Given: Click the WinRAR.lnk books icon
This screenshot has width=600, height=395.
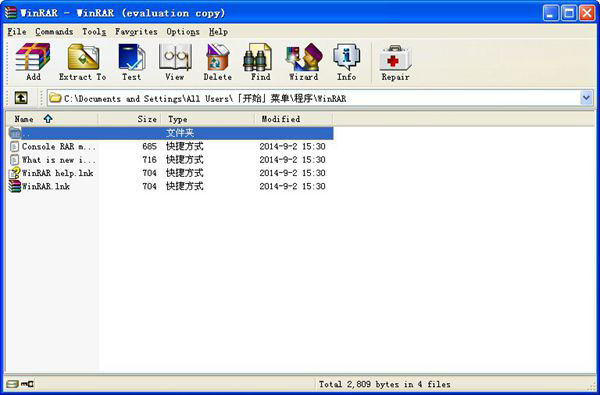Looking at the screenshot, I should point(15,186).
